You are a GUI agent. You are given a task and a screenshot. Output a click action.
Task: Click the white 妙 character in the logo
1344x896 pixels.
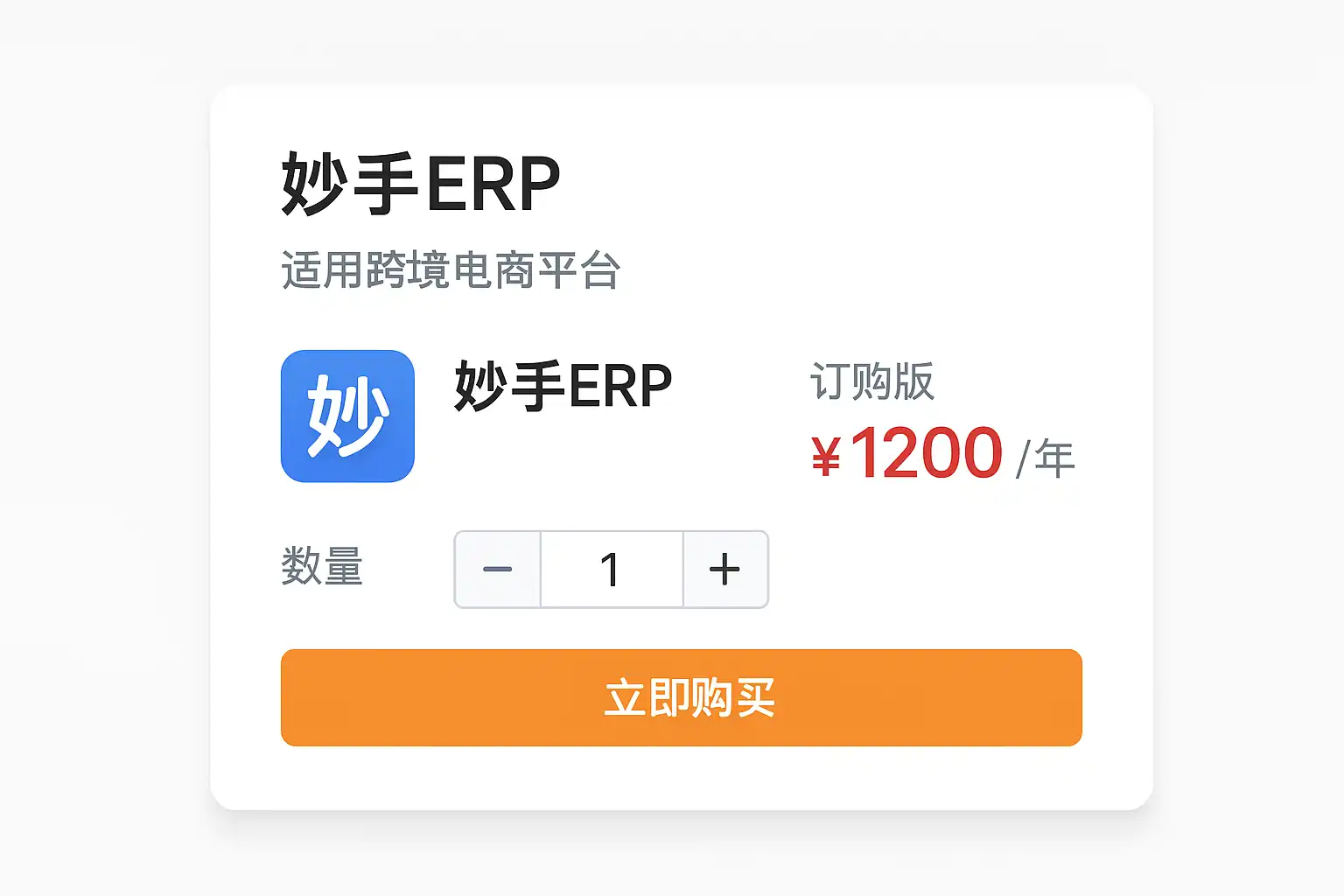point(347,416)
